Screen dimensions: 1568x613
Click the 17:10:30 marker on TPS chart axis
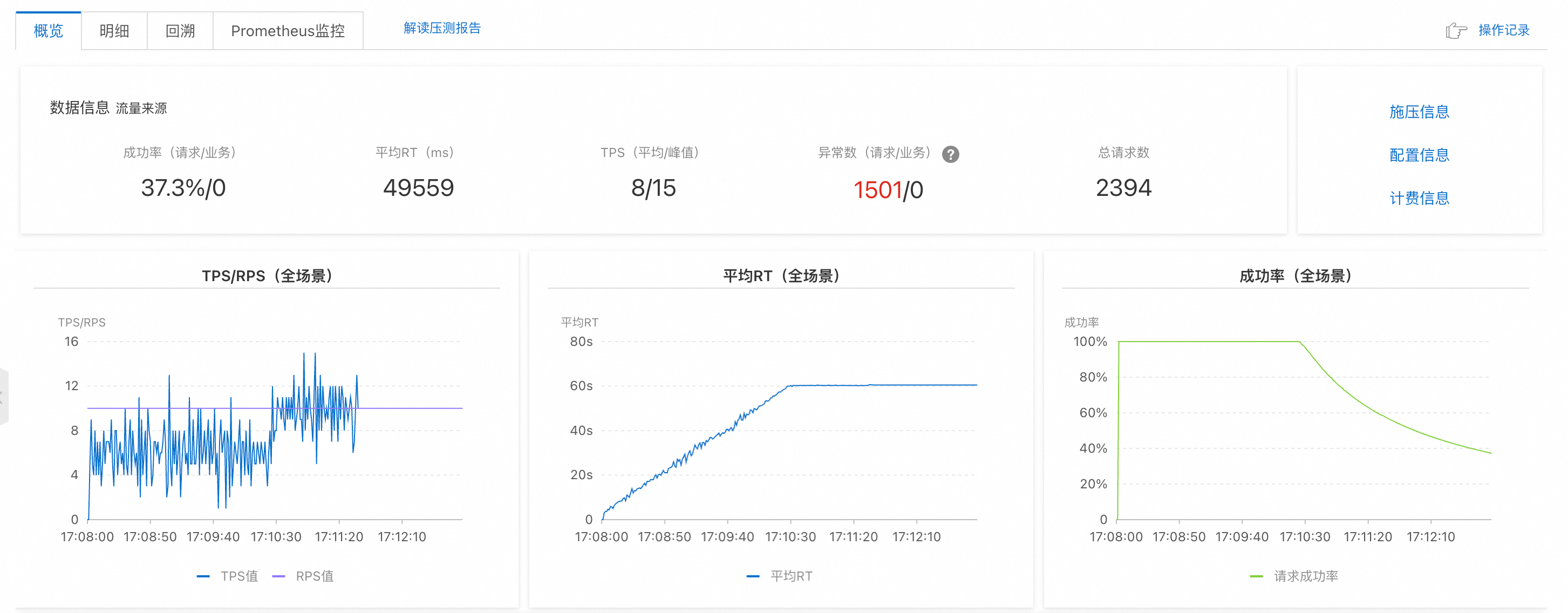[x=276, y=536]
